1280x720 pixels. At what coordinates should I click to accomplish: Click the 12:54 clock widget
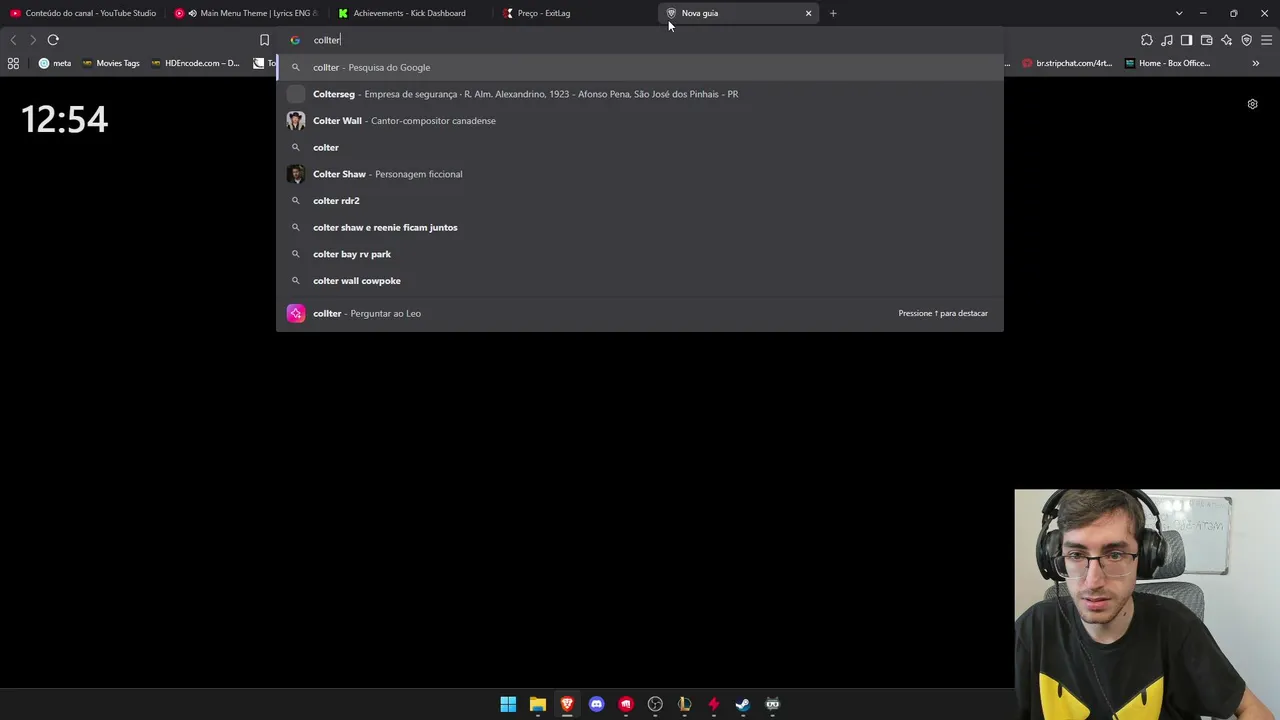point(64,120)
